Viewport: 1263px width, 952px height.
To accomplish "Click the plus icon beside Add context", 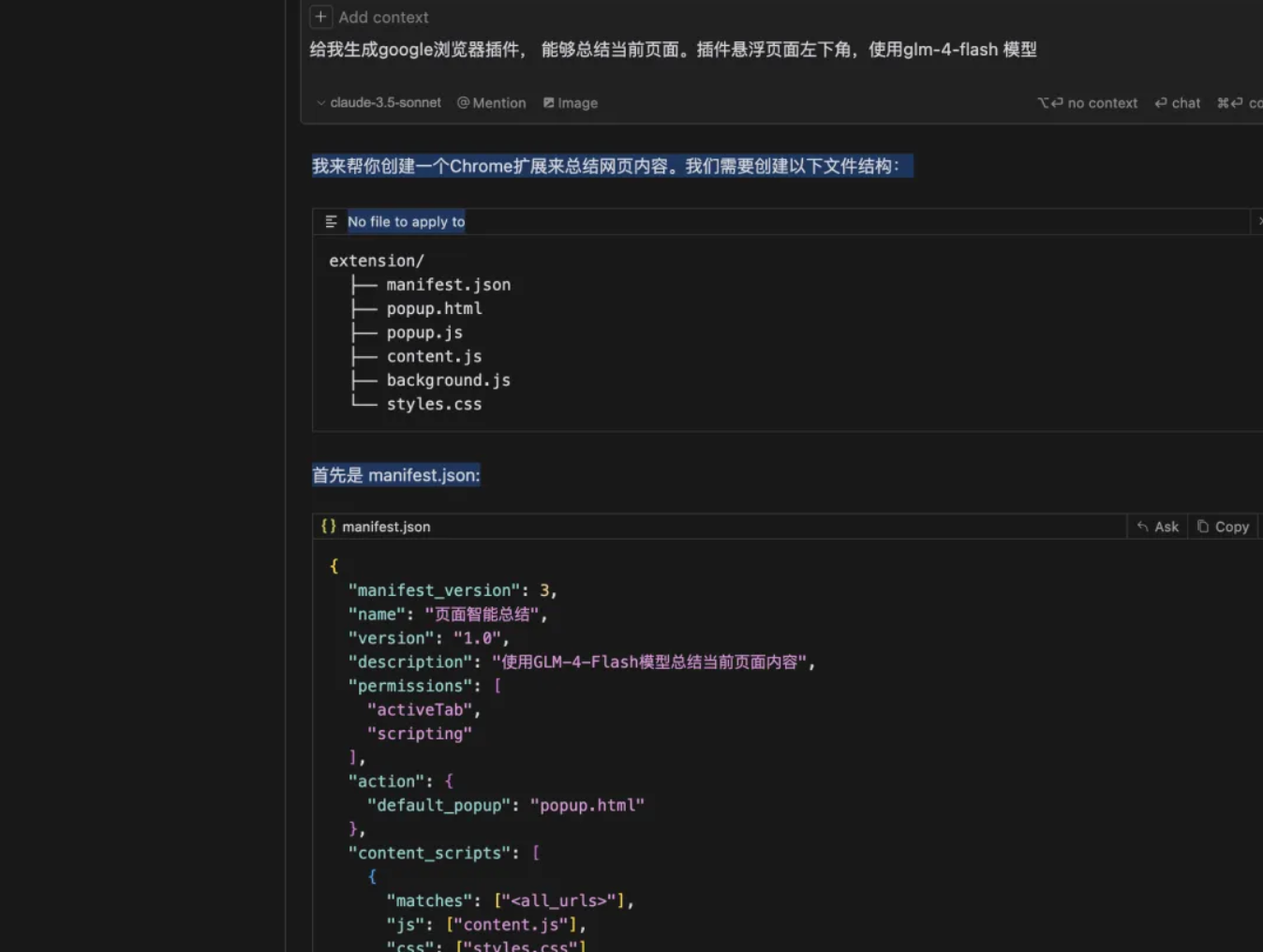I will click(320, 17).
